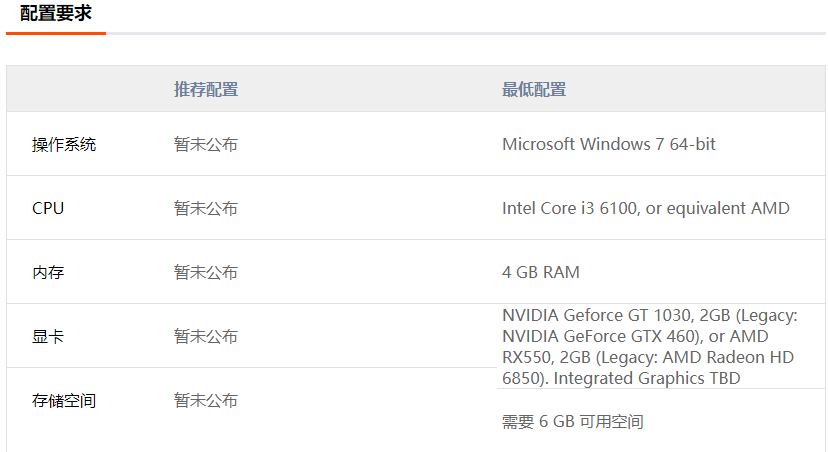
Task: Click the 需要 6 GB 可用空间 text
Action: click(573, 422)
